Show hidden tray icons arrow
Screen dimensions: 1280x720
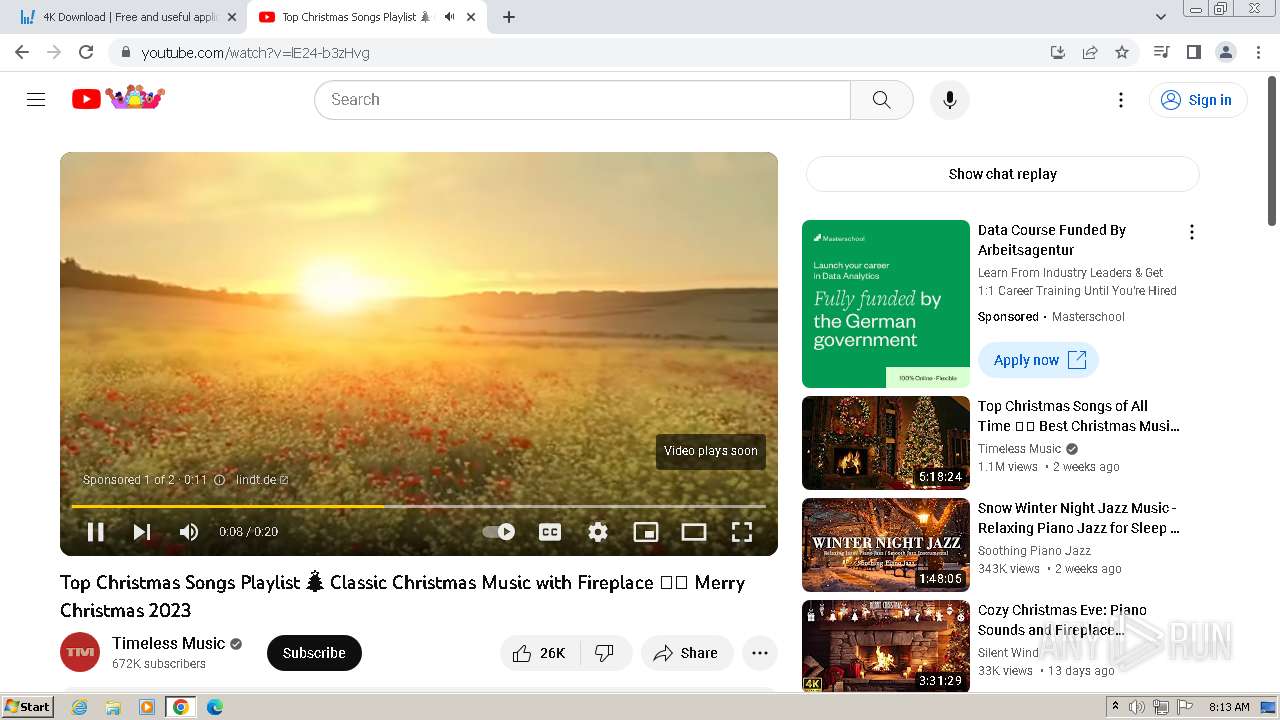coord(1115,707)
